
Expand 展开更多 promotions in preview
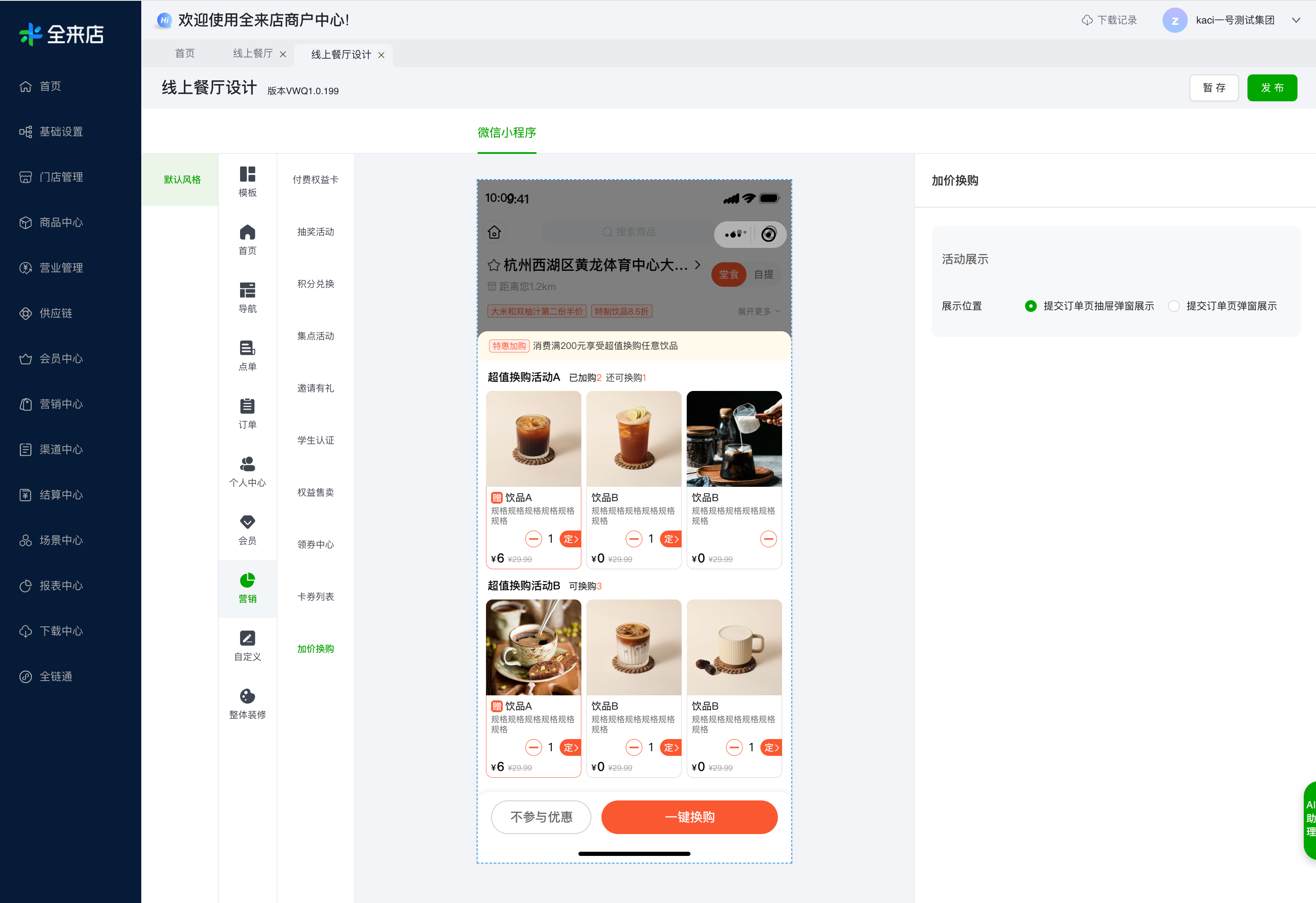point(759,312)
